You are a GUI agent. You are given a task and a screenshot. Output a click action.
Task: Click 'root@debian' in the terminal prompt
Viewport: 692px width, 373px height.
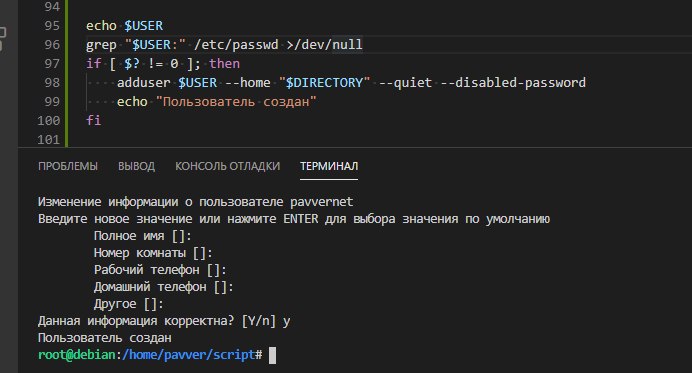coord(76,354)
